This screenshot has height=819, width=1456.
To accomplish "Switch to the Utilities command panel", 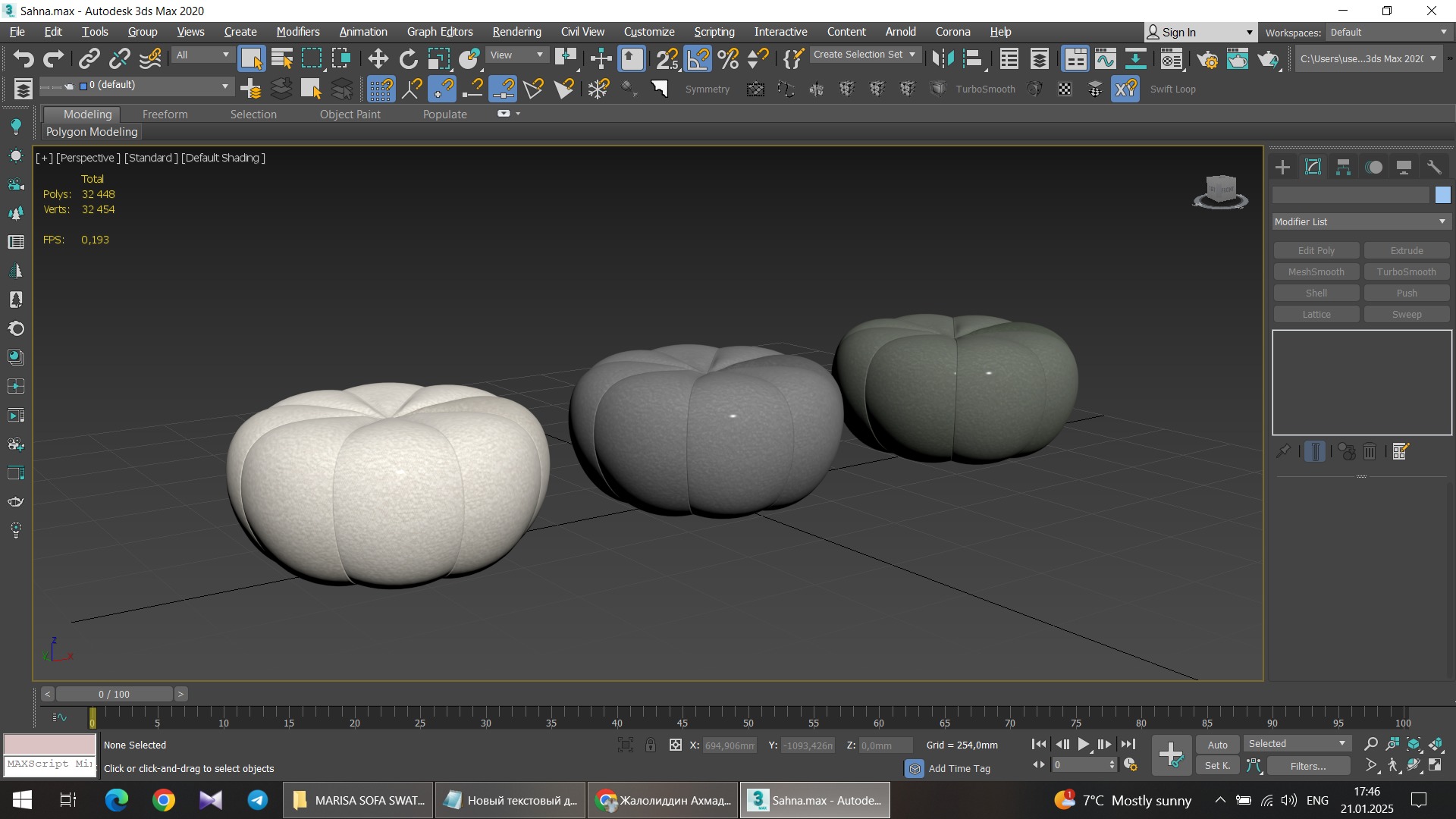I will (x=1434, y=167).
